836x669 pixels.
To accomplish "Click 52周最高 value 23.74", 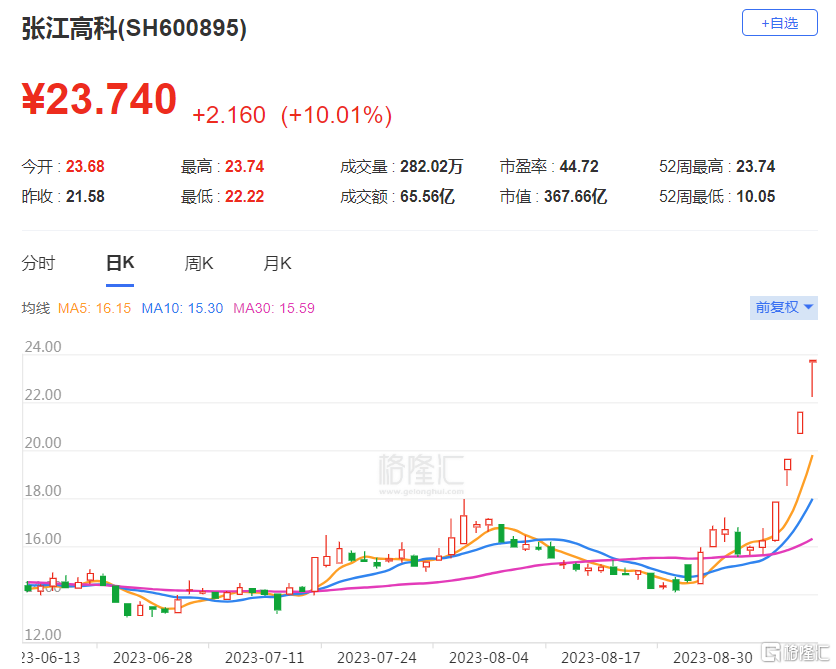I will click(x=755, y=166).
